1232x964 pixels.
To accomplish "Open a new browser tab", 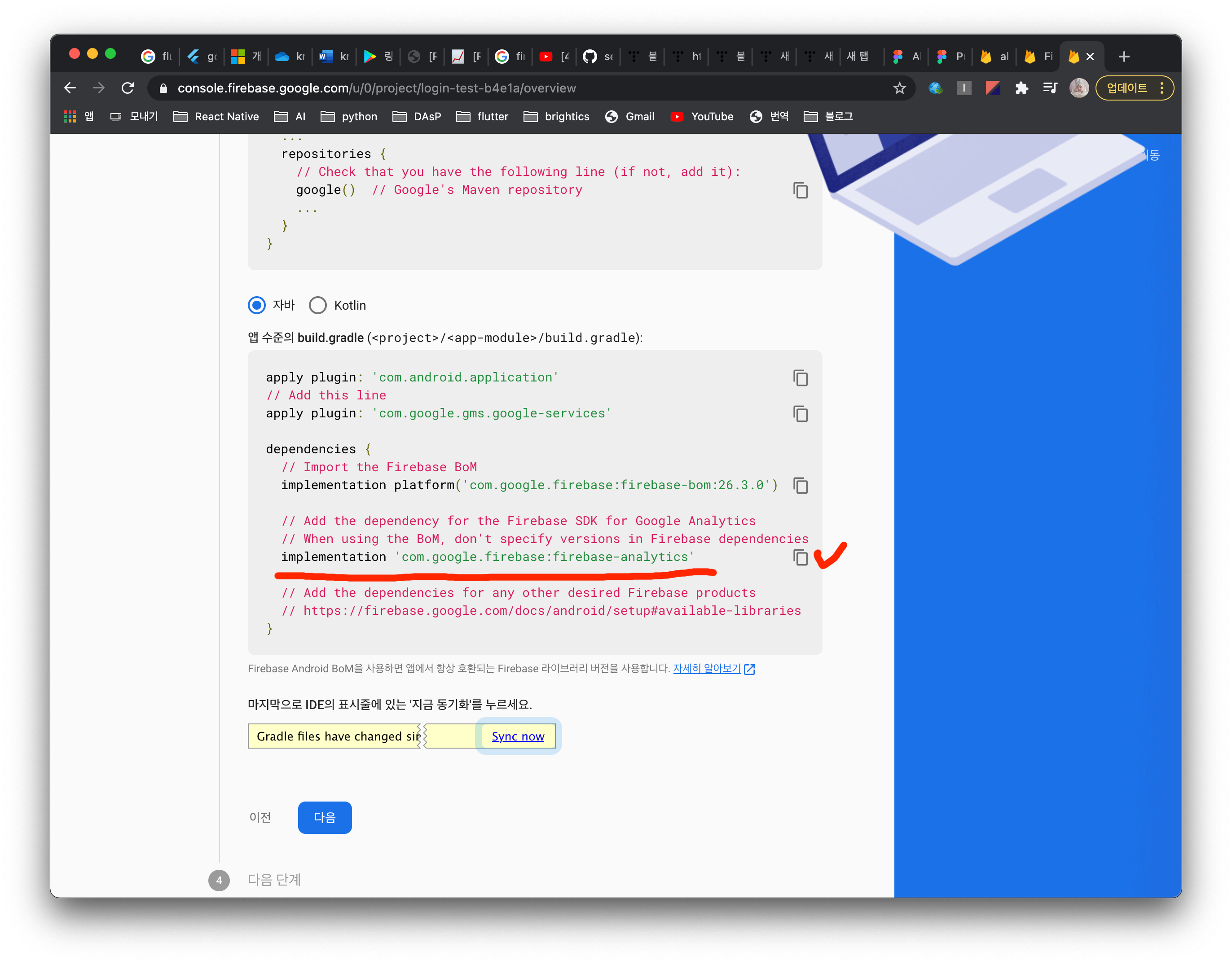I will 1124,57.
